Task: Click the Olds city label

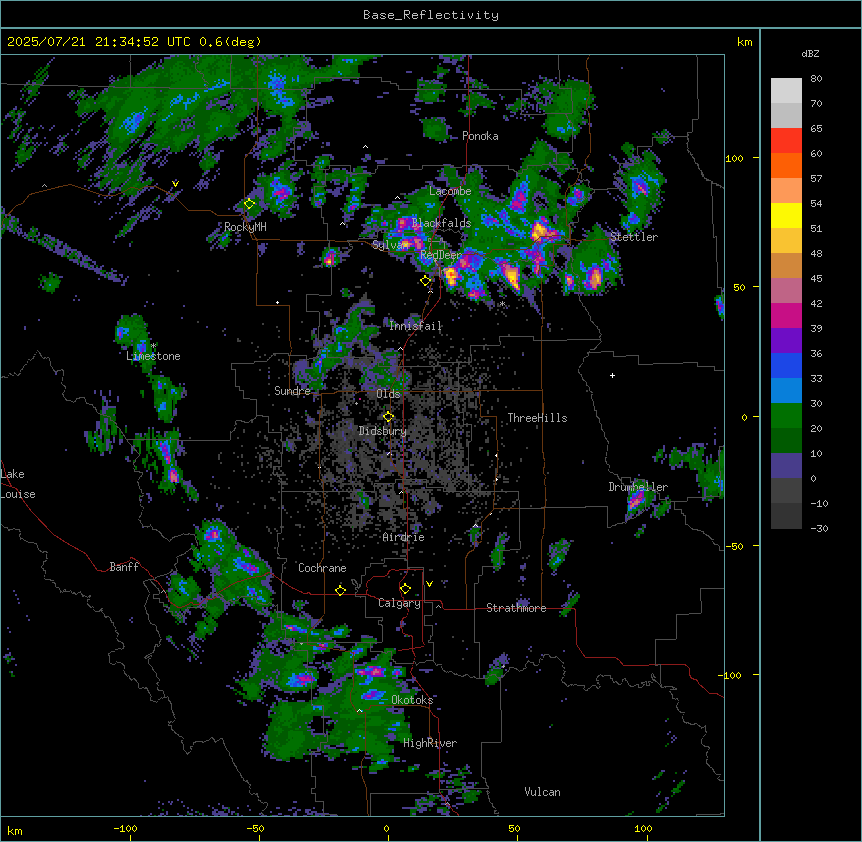Action: click(388, 394)
